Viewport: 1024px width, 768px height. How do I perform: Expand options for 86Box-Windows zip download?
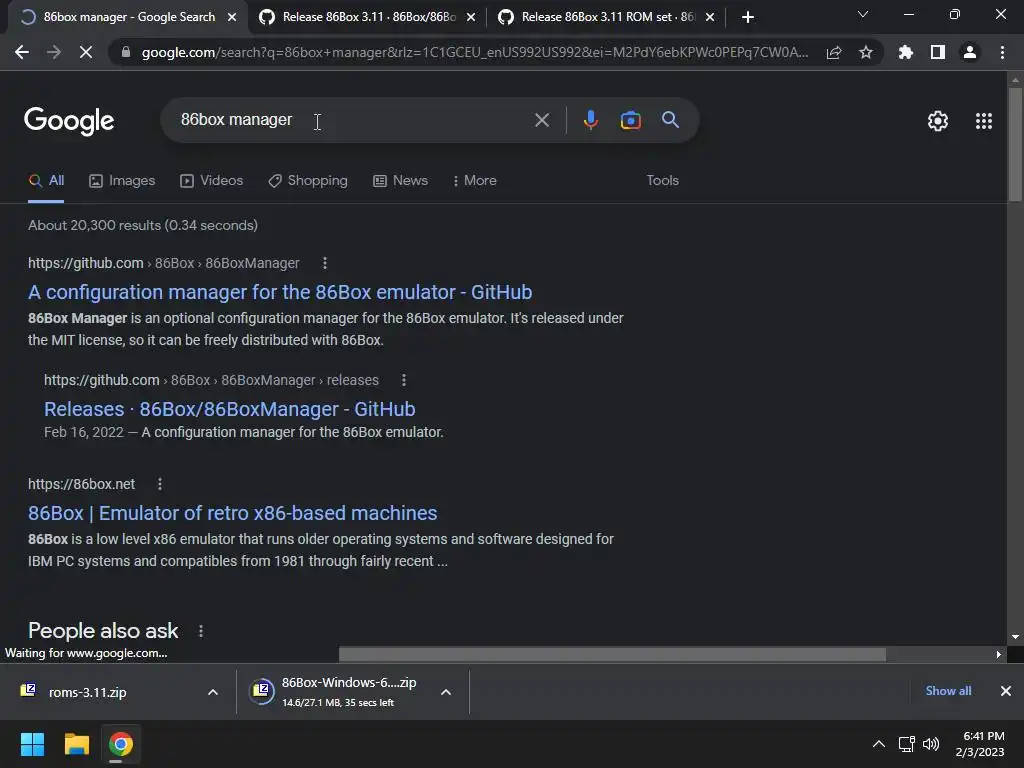click(x=446, y=692)
